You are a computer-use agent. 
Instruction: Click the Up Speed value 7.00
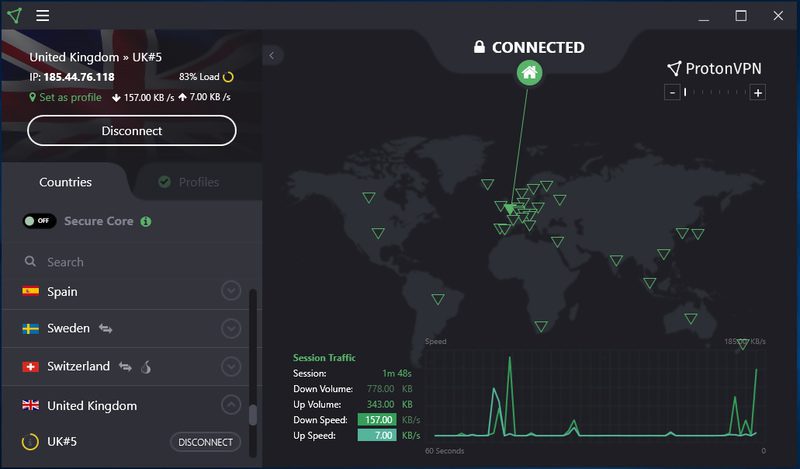378,435
